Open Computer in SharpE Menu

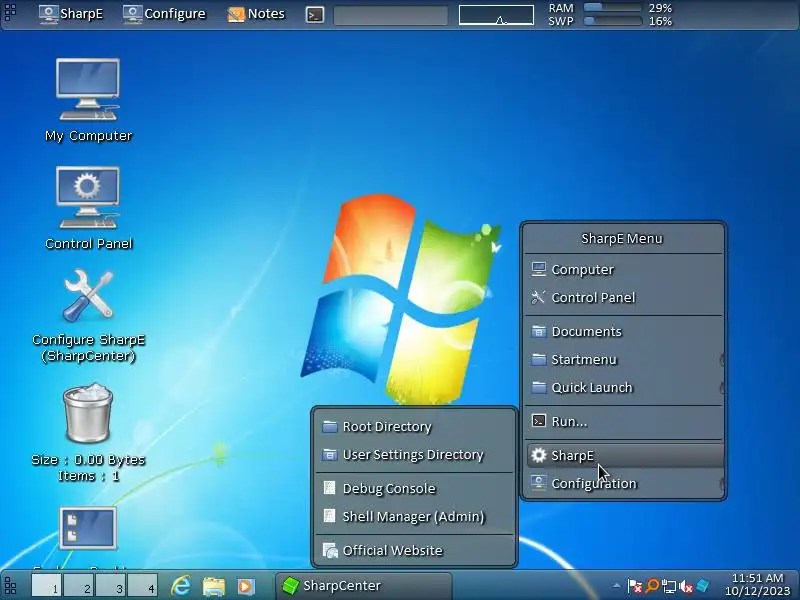point(623,269)
